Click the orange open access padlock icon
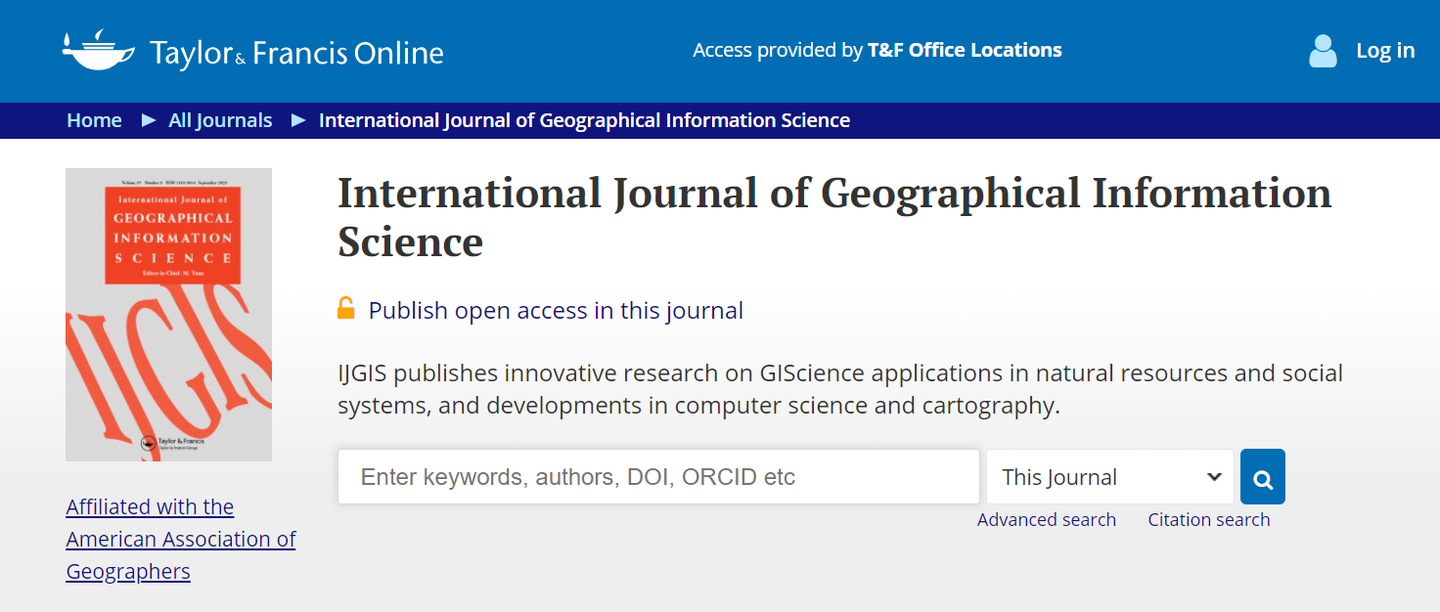1440x612 pixels. (x=346, y=308)
